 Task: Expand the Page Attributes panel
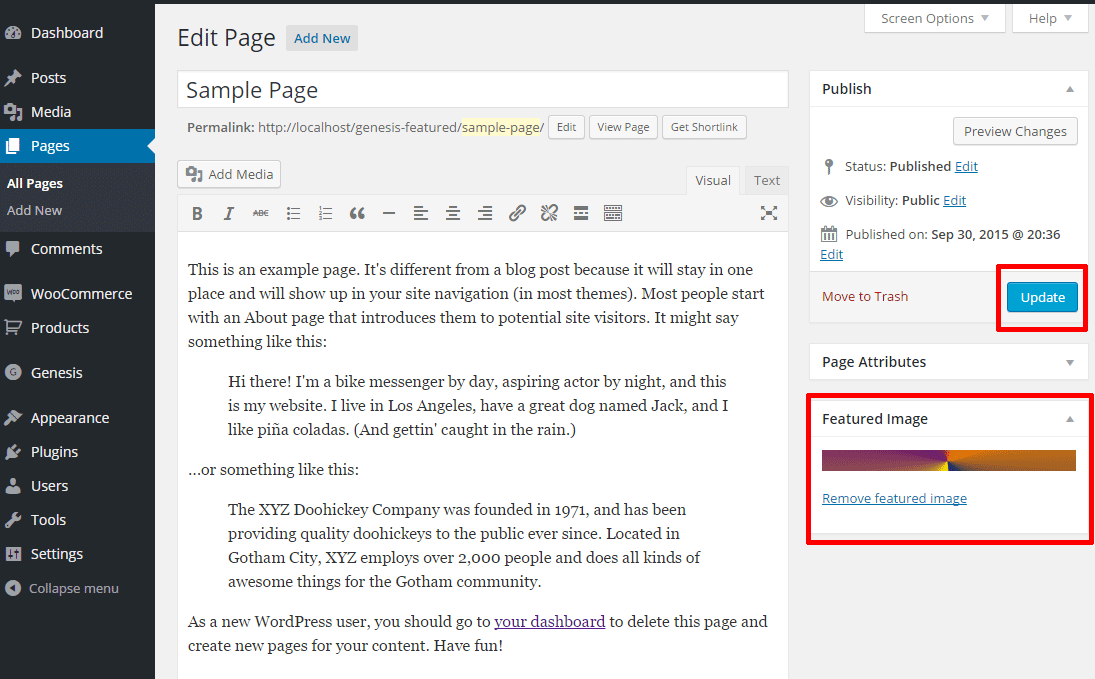(x=1070, y=363)
